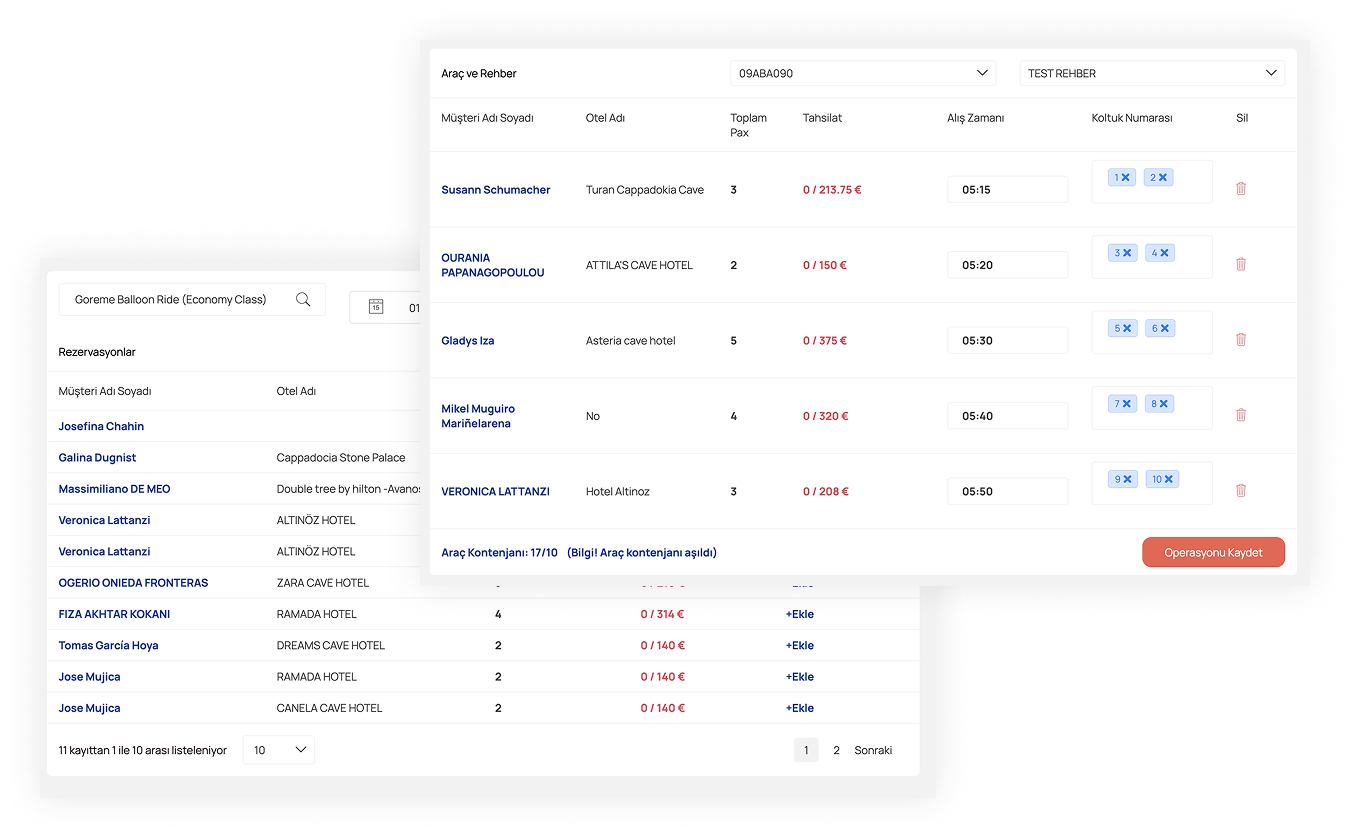Remove seat number 10 tag
The width and height of the screenshot is (1350, 838).
pyautogui.click(x=1169, y=480)
